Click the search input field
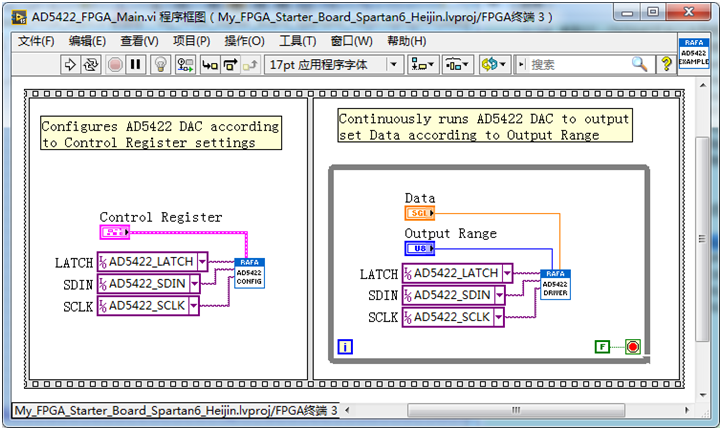Viewport: 722px width, 430px height. (578, 64)
